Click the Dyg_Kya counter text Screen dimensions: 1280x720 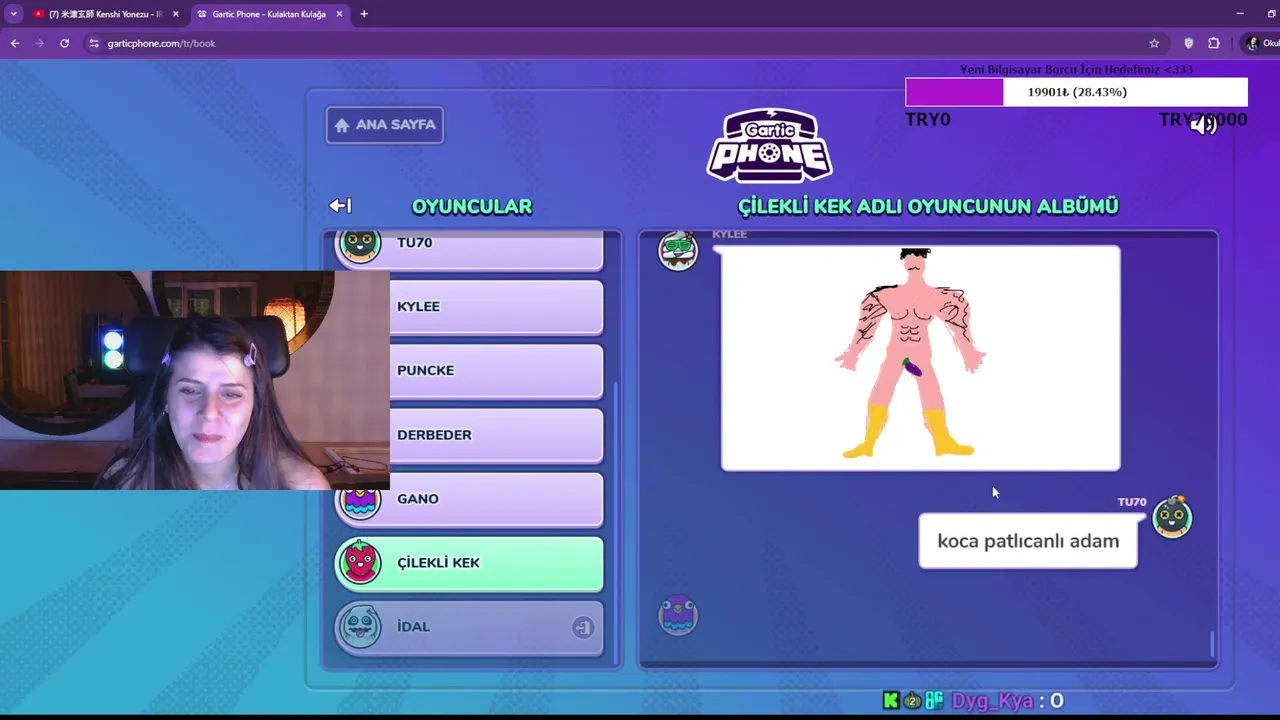(x=1007, y=701)
